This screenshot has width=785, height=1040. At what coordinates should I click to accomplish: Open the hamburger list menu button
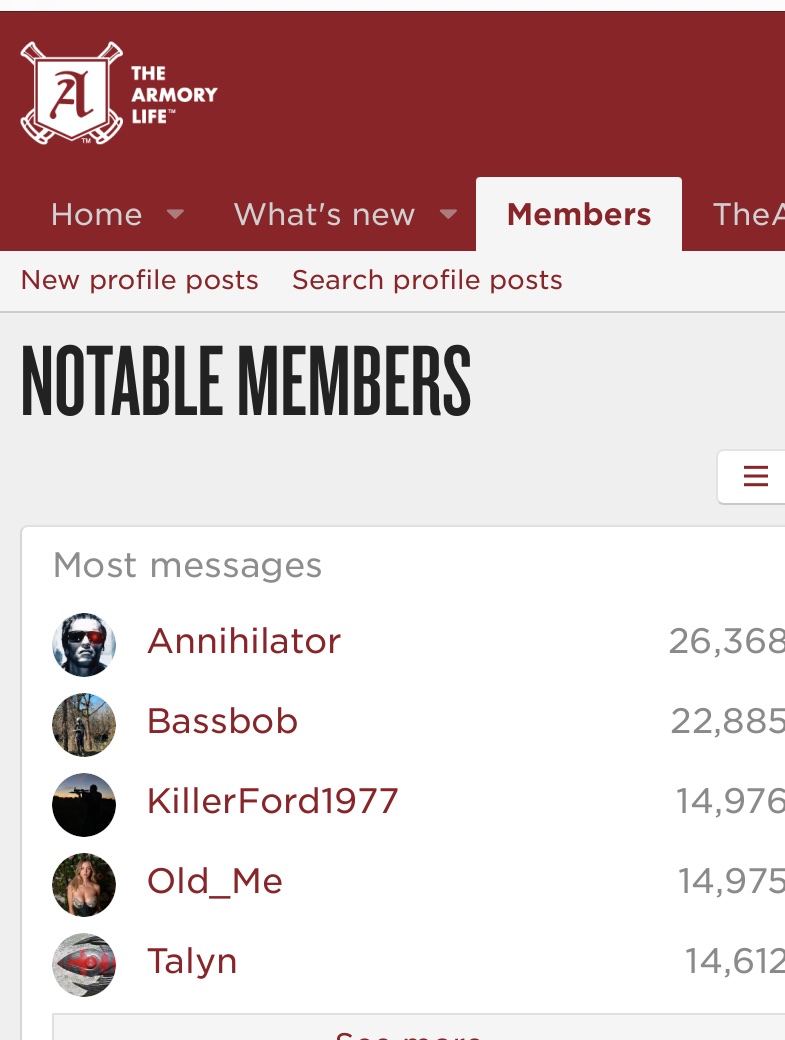tap(755, 477)
